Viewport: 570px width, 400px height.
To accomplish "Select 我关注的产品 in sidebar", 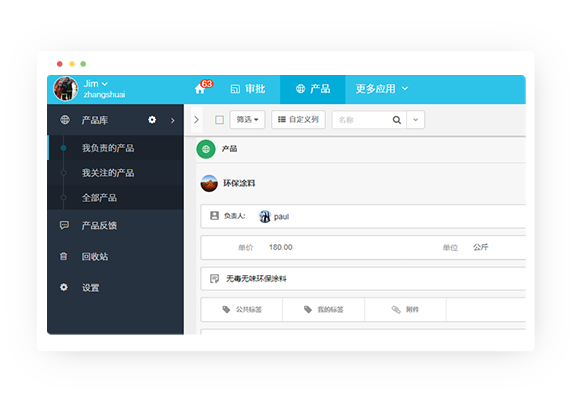I will 108,173.
